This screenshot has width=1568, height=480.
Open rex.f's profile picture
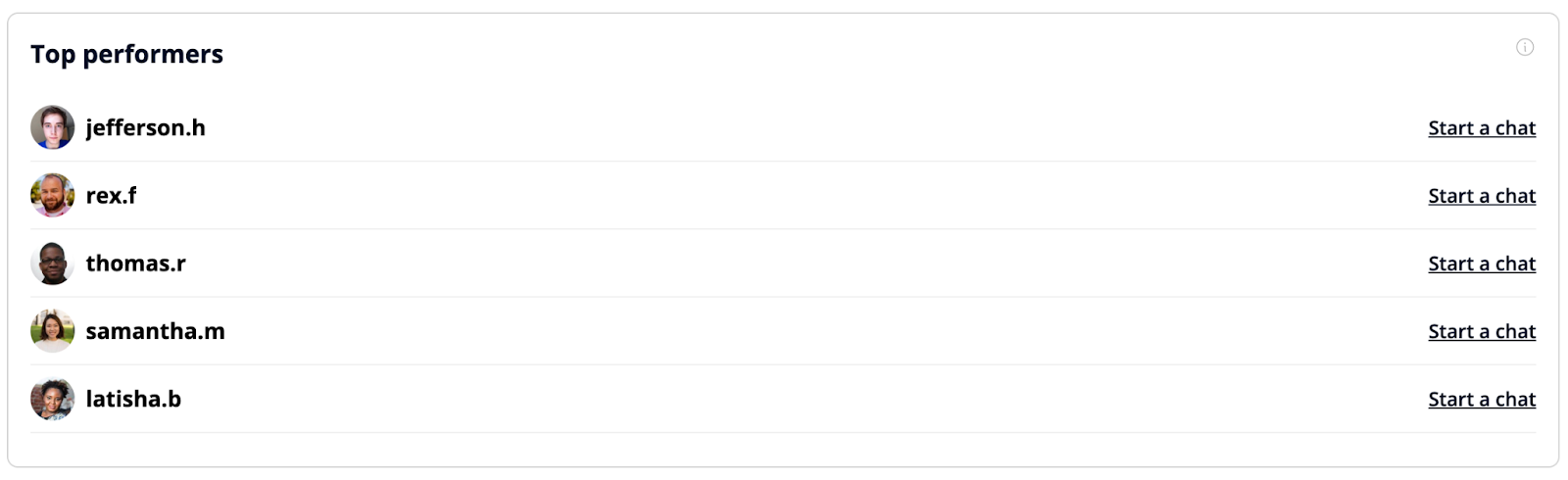[x=52, y=196]
